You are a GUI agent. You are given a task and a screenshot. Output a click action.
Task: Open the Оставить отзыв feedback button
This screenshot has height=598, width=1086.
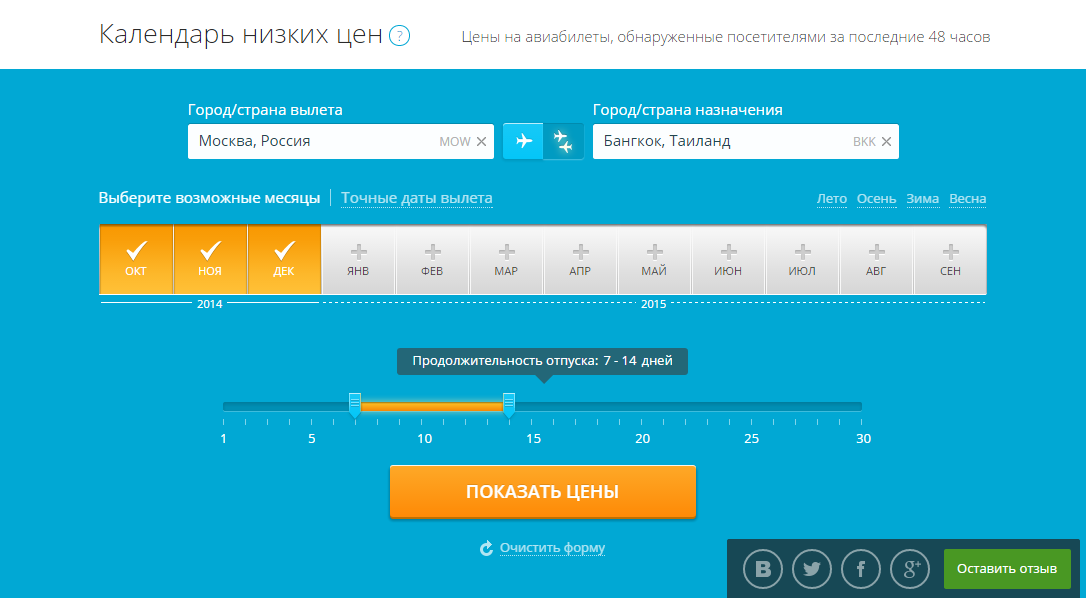1006,569
